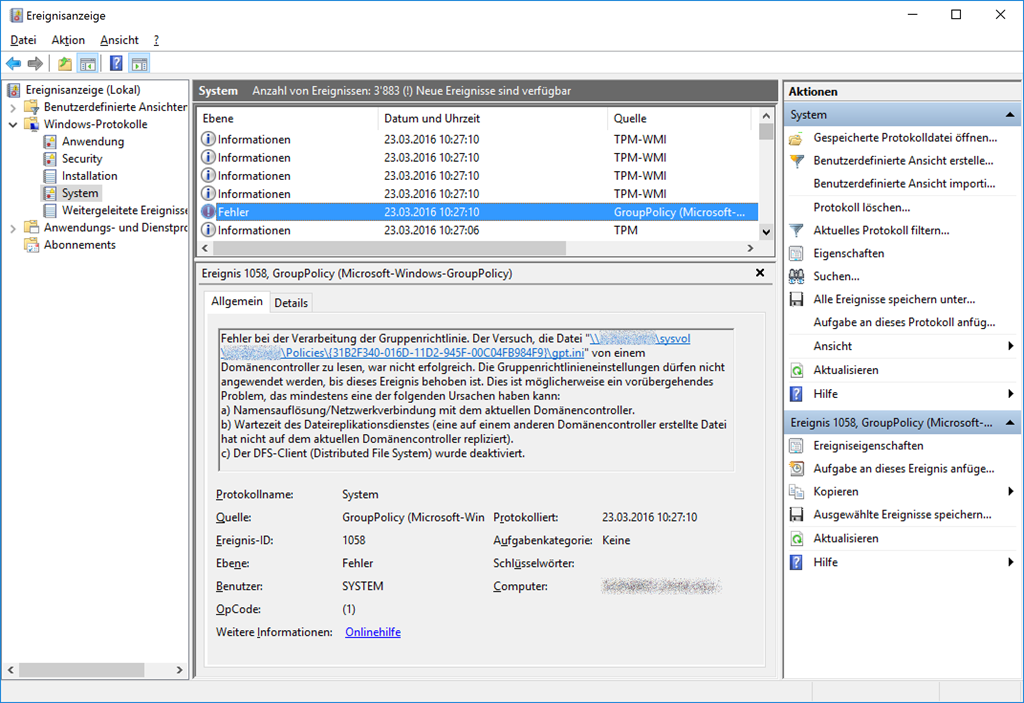Open the Aktion menu

(68, 40)
